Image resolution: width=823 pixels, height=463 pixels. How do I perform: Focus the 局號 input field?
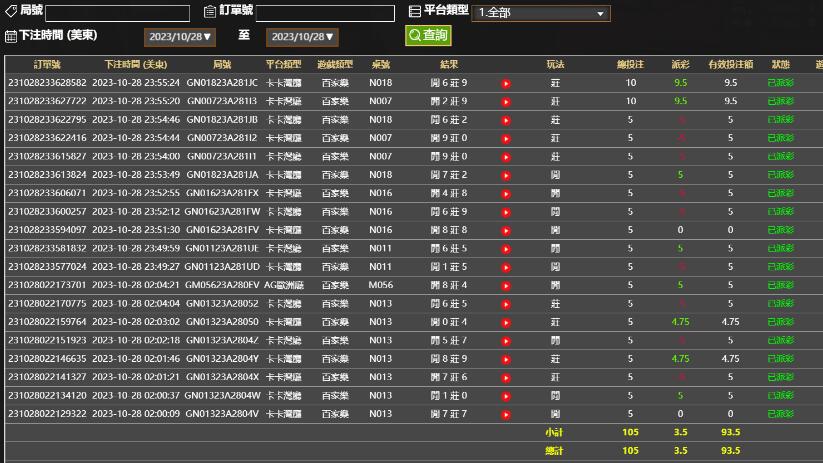tap(118, 13)
